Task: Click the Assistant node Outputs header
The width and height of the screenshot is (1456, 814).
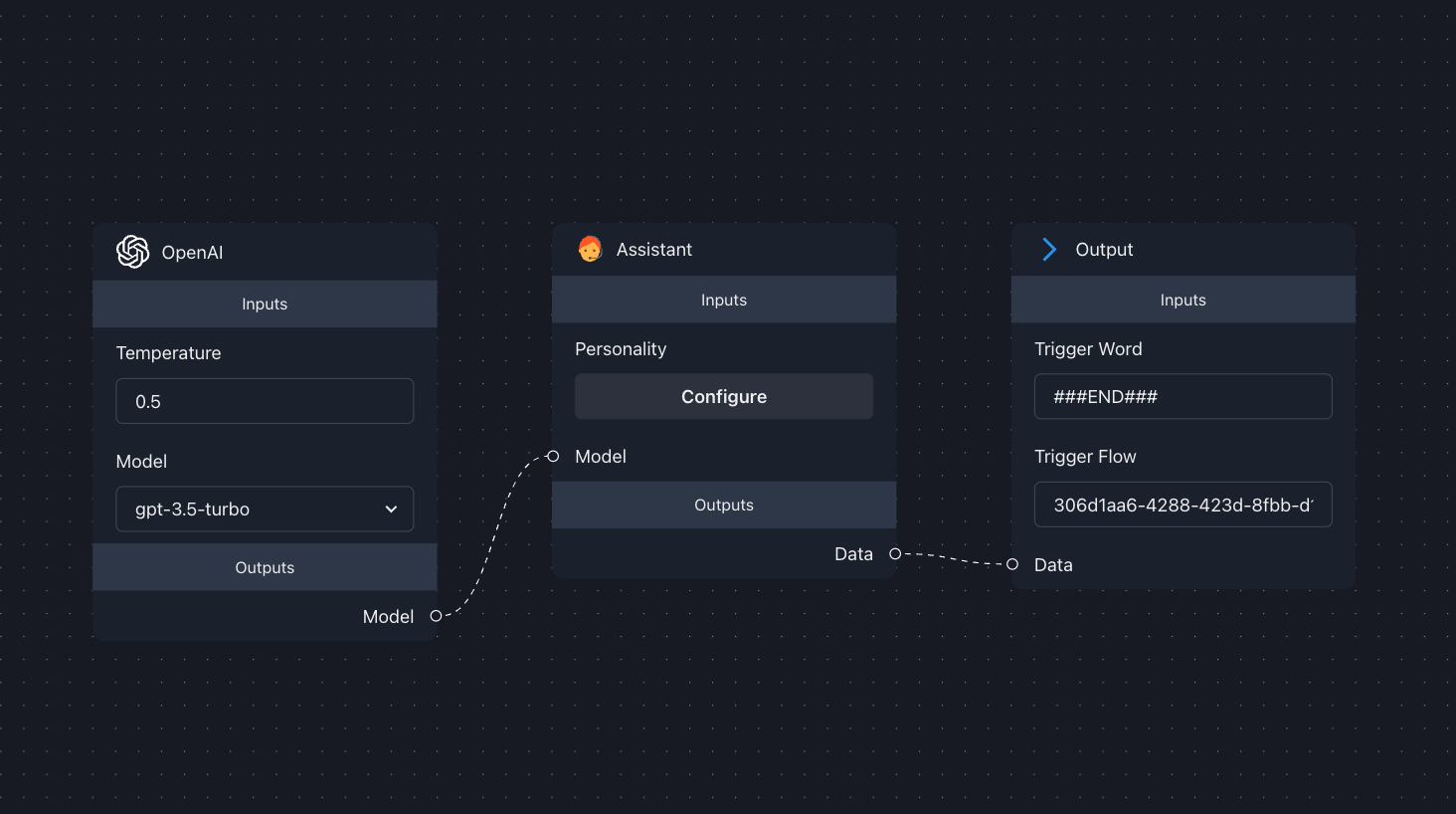Action: [723, 505]
